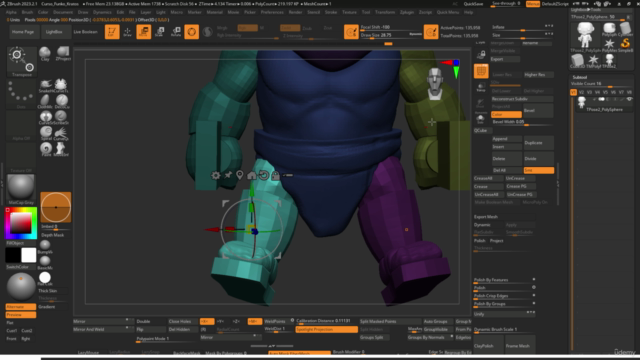
Task: Select the Cube3D tool icon
Action: [x=577, y=61]
